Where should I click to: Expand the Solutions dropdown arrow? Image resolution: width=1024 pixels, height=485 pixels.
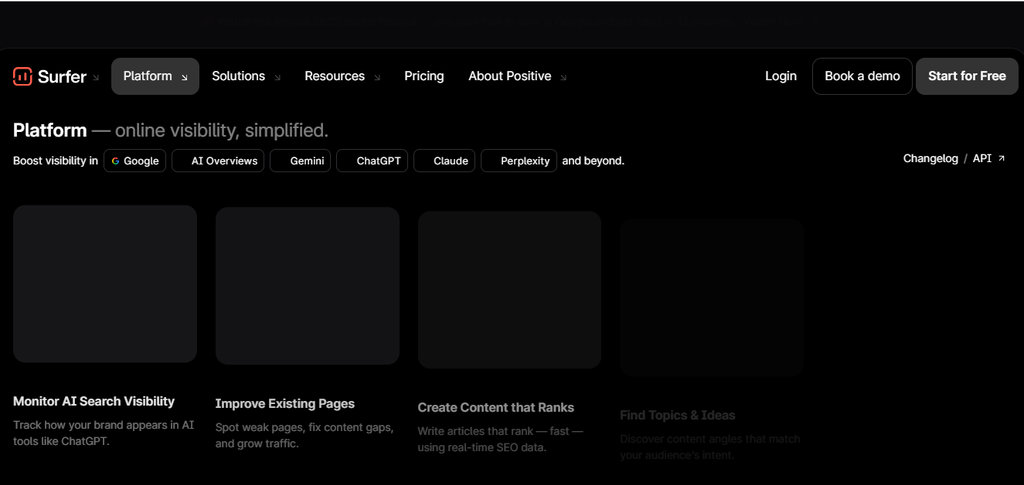277,77
